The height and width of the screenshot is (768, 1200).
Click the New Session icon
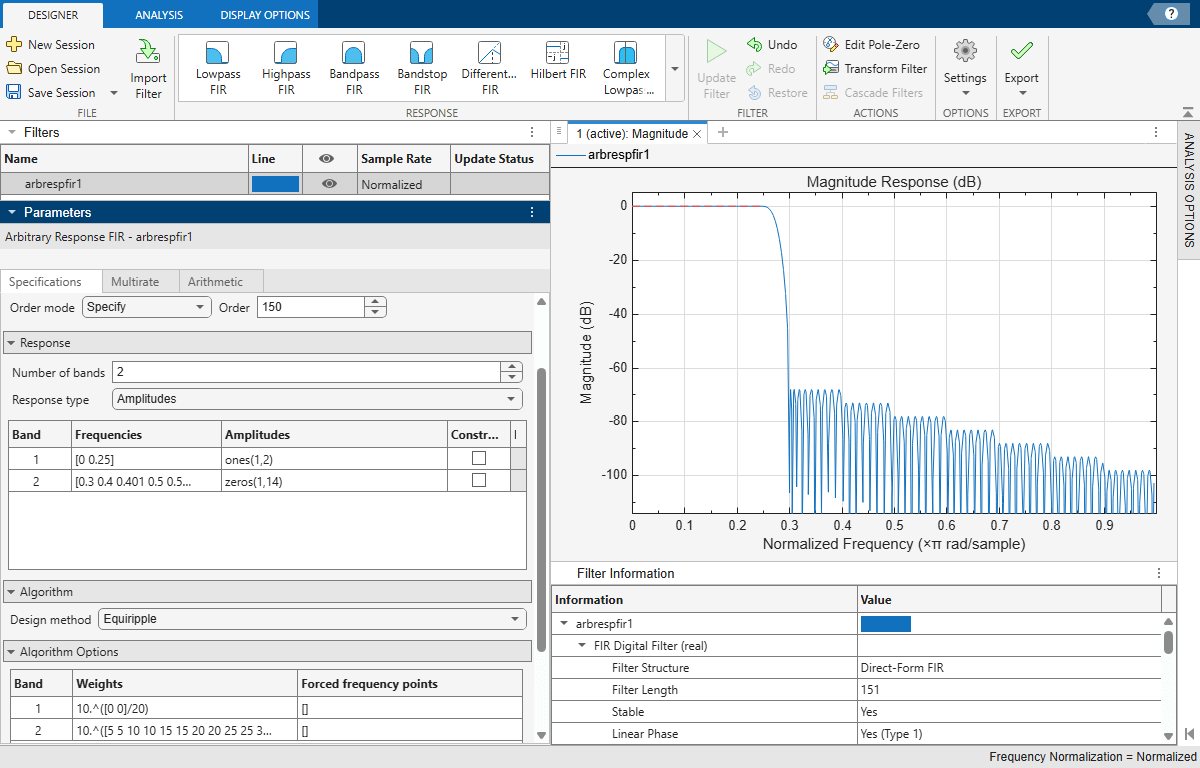coord(14,45)
